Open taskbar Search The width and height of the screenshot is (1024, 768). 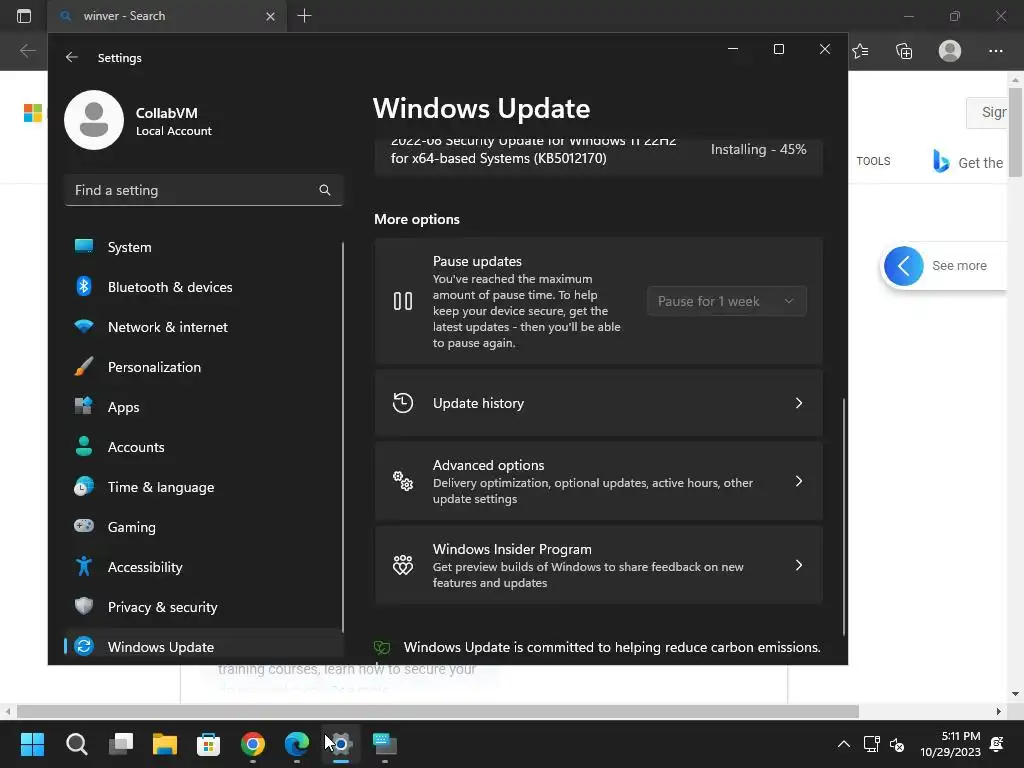coord(76,744)
